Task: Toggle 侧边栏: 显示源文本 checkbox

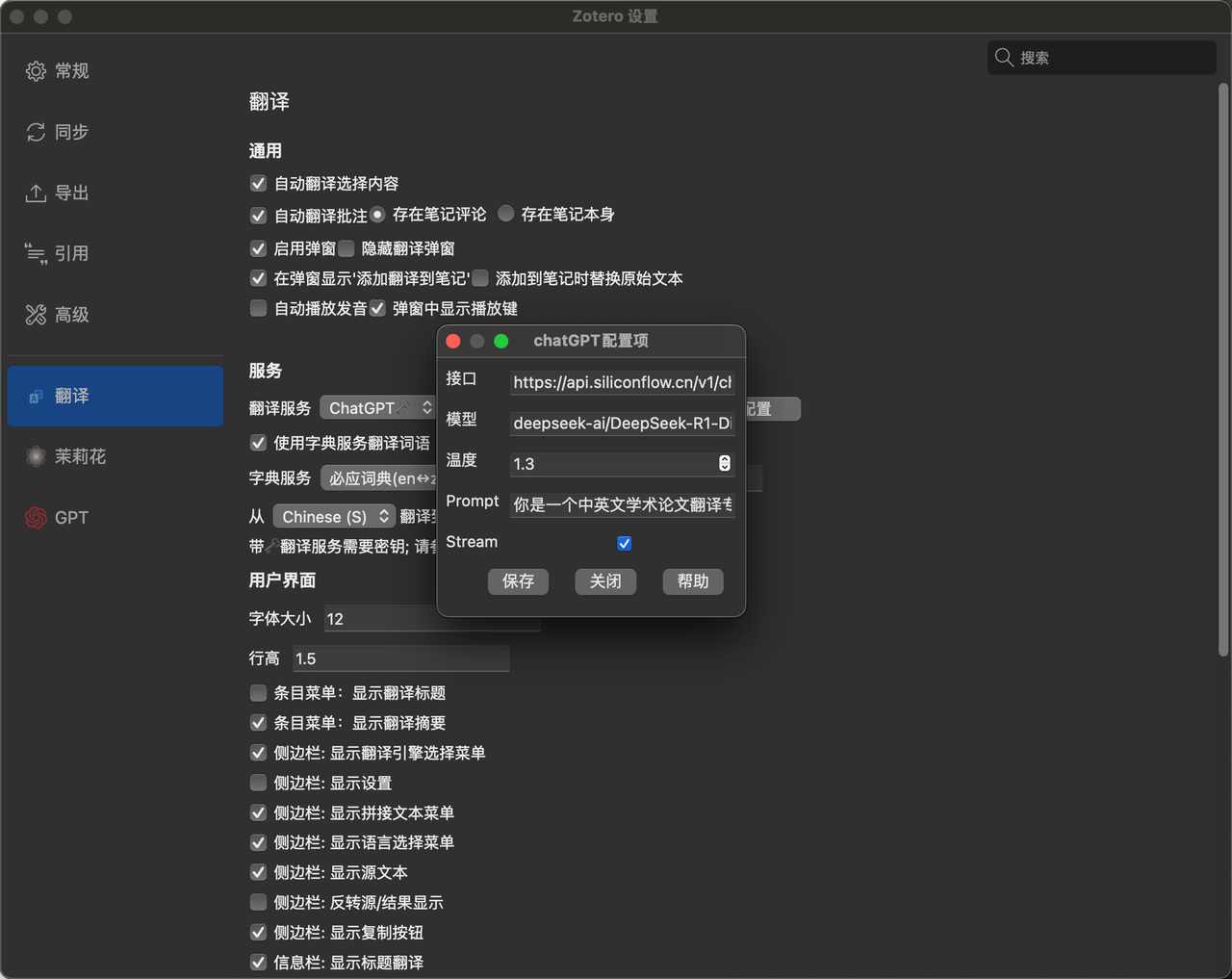Action: click(258, 872)
